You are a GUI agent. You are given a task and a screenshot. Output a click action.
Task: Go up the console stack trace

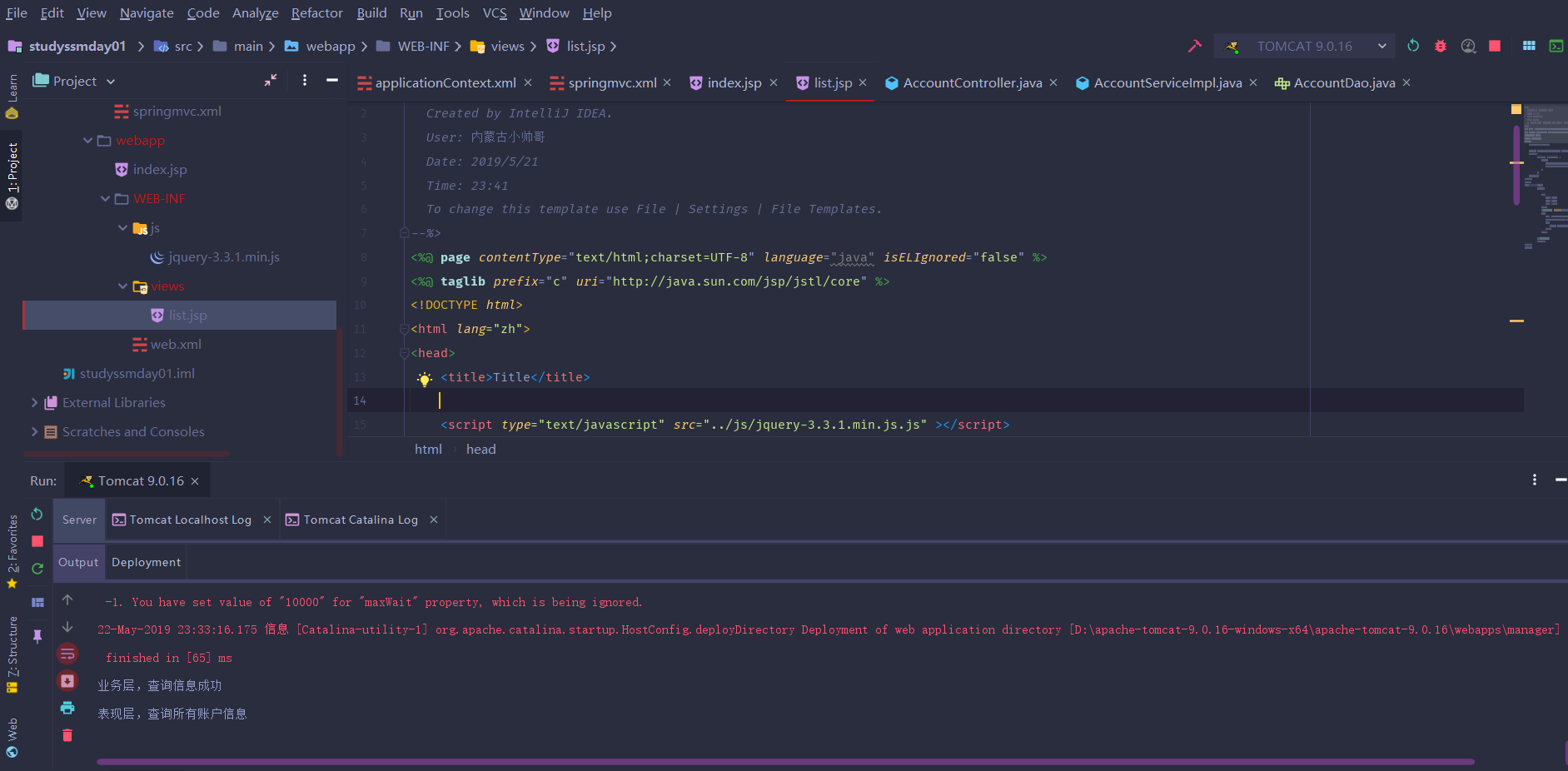(x=67, y=599)
